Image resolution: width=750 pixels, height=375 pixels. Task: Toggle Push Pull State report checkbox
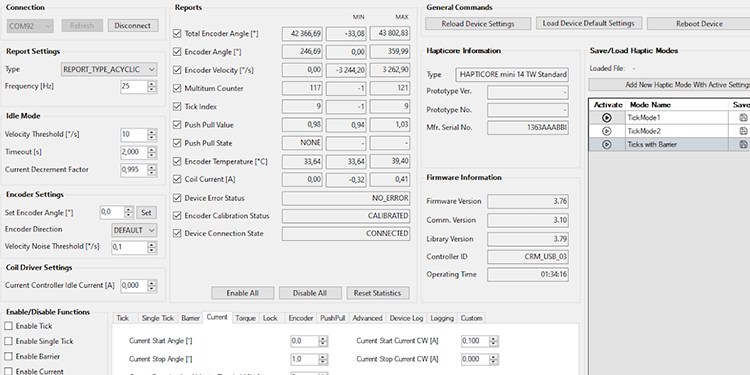[x=177, y=143]
